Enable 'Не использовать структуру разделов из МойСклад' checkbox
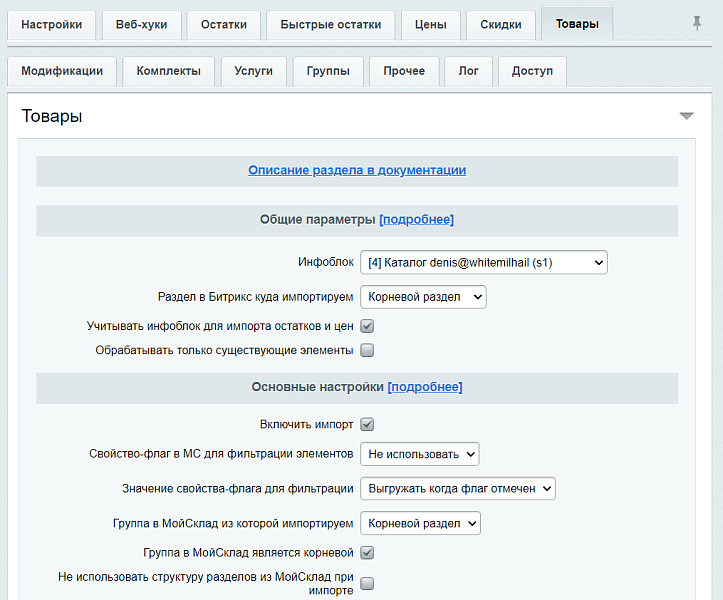723x600 pixels. tap(367, 583)
